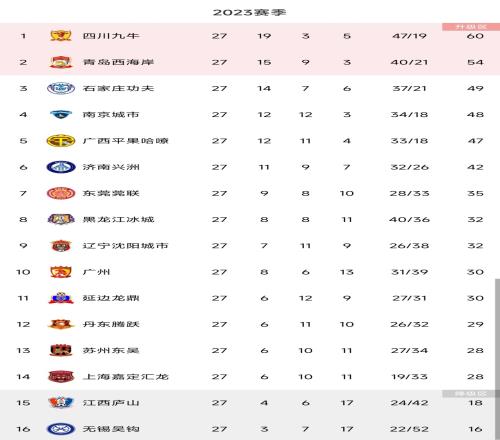Click the pink promotion zone tag
The height and width of the screenshot is (440, 500).
point(471,27)
